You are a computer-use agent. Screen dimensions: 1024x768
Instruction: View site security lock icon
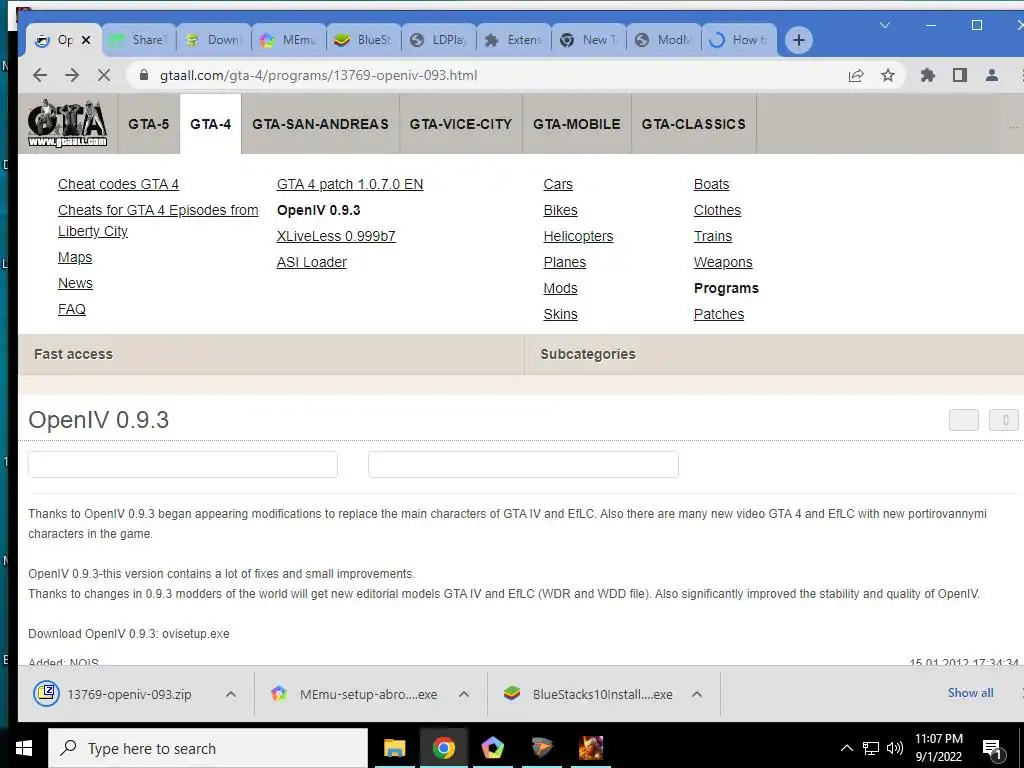(144, 75)
